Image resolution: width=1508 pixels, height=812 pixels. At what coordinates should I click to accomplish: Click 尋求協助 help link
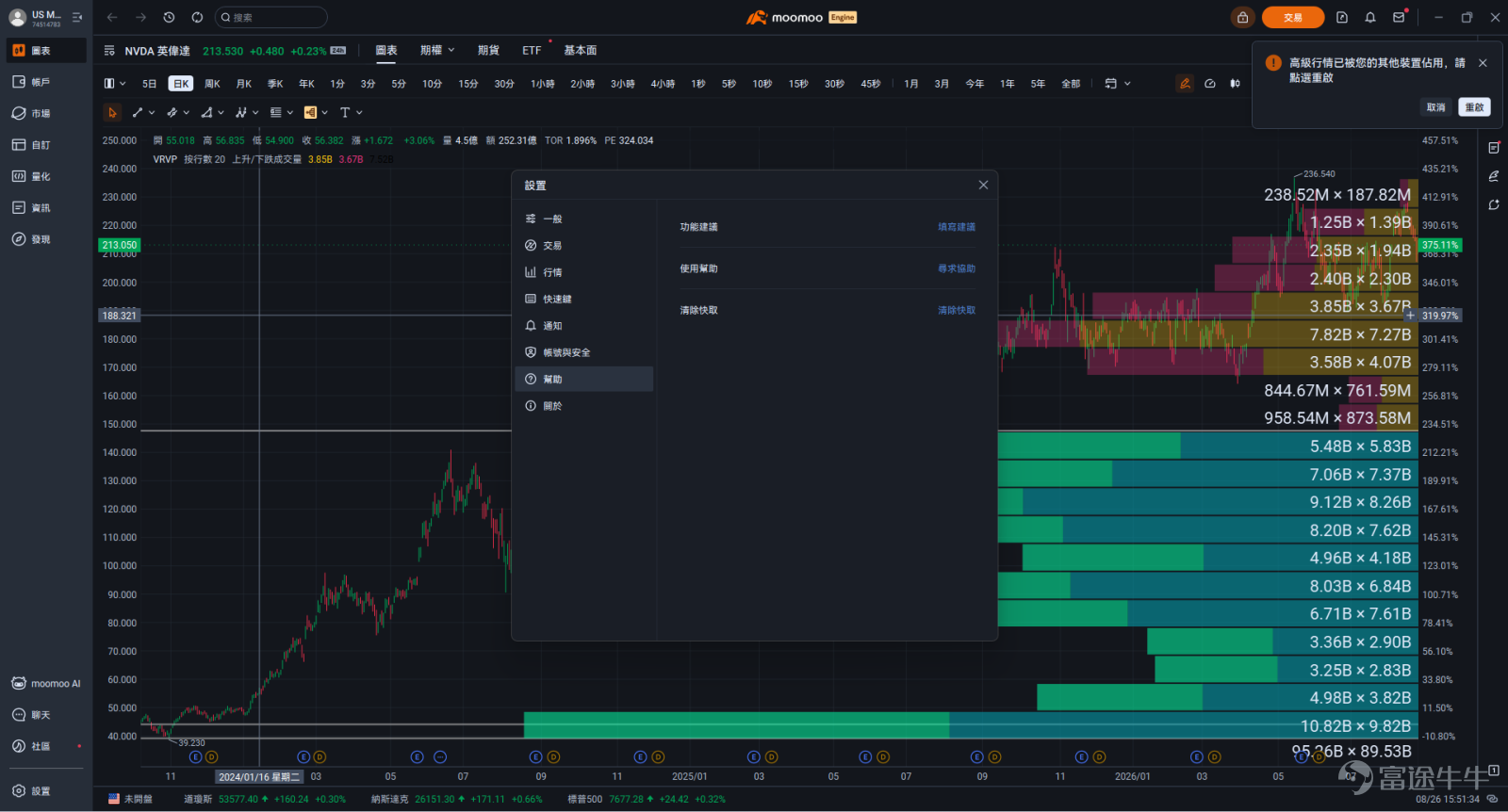[957, 268]
